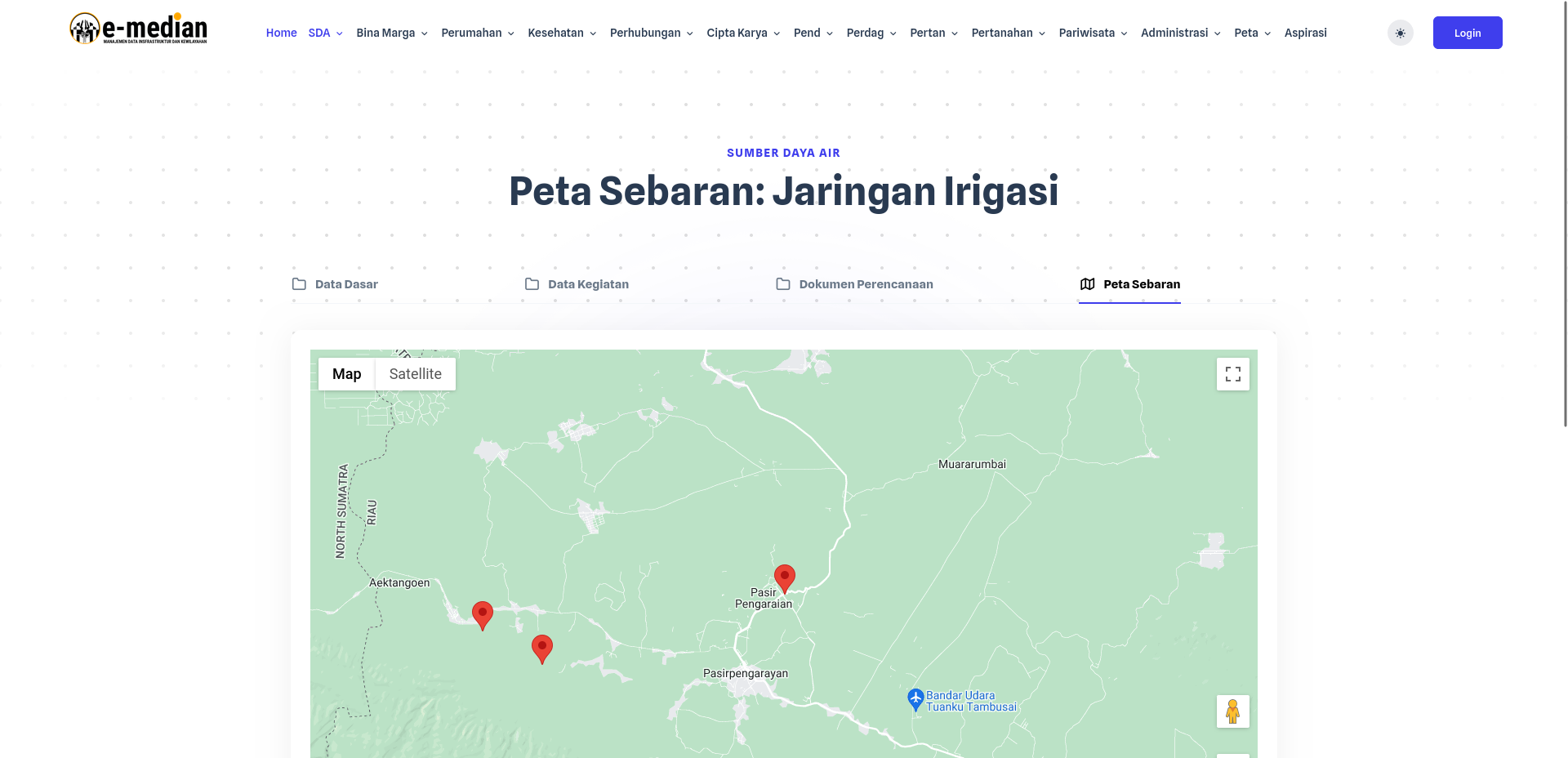Click the Data Kegiatan folder icon

(532, 284)
